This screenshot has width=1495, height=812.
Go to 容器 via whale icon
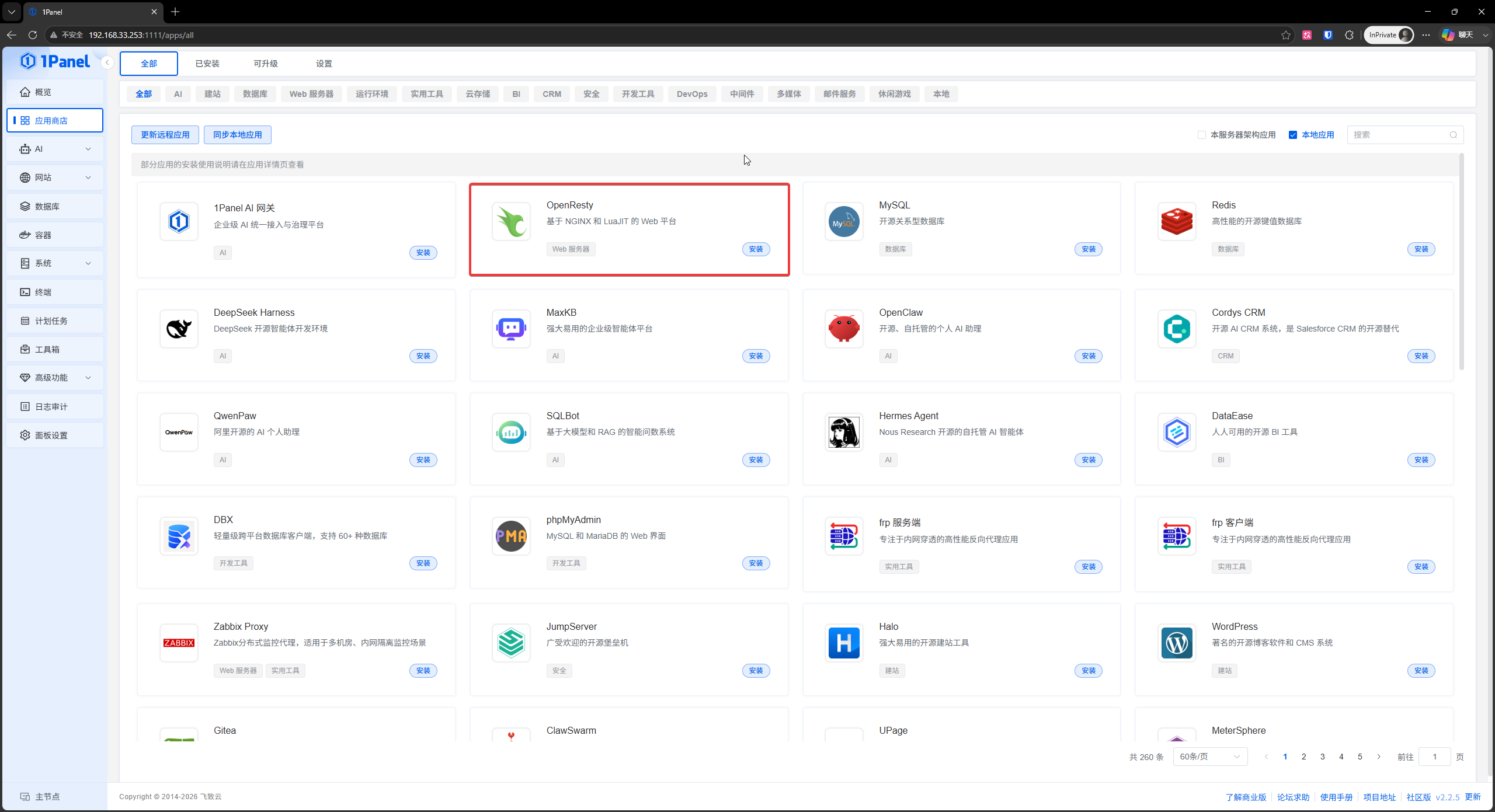click(25, 235)
